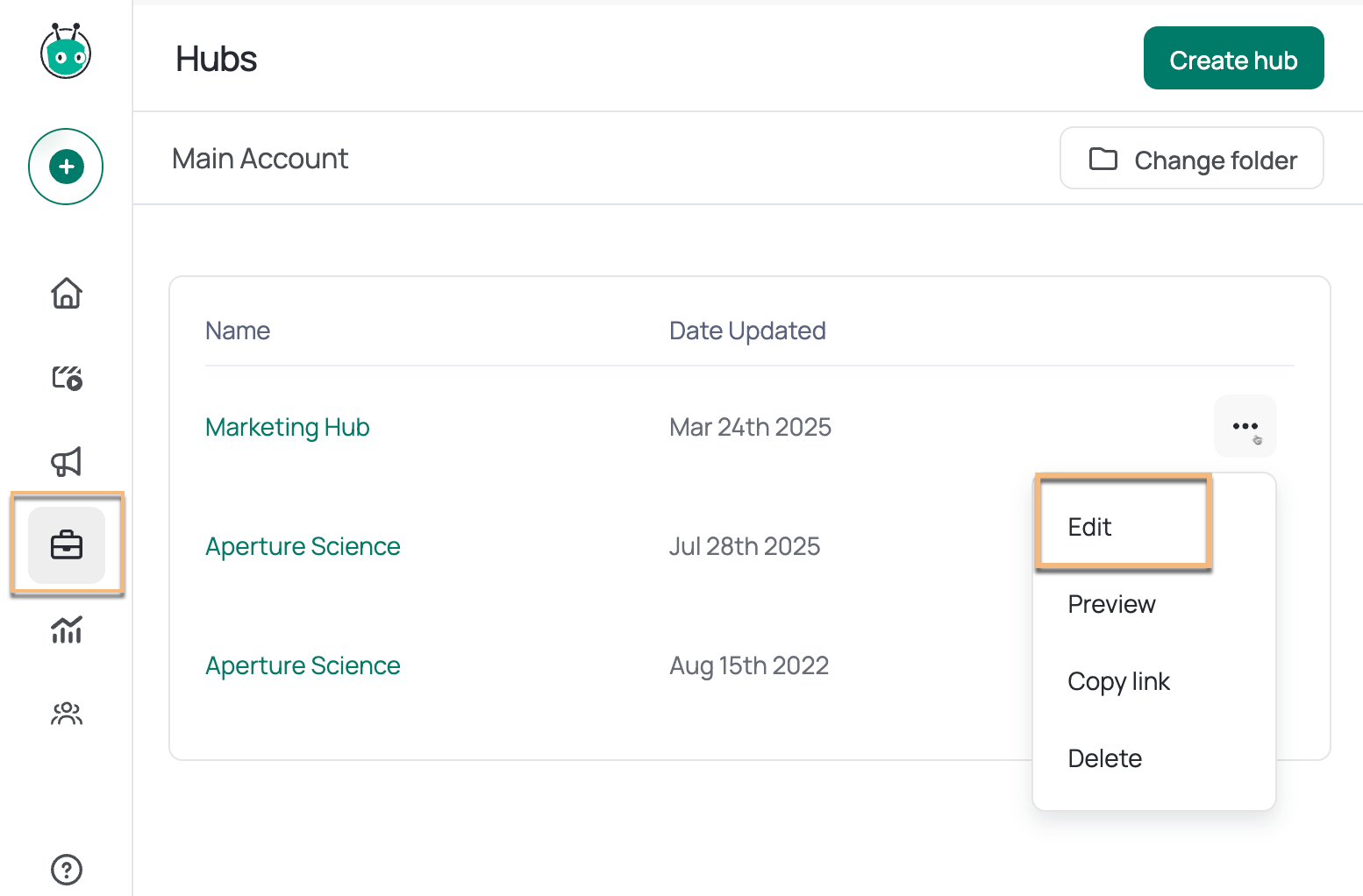Click the Name column header
The height and width of the screenshot is (896, 1363).
point(238,331)
